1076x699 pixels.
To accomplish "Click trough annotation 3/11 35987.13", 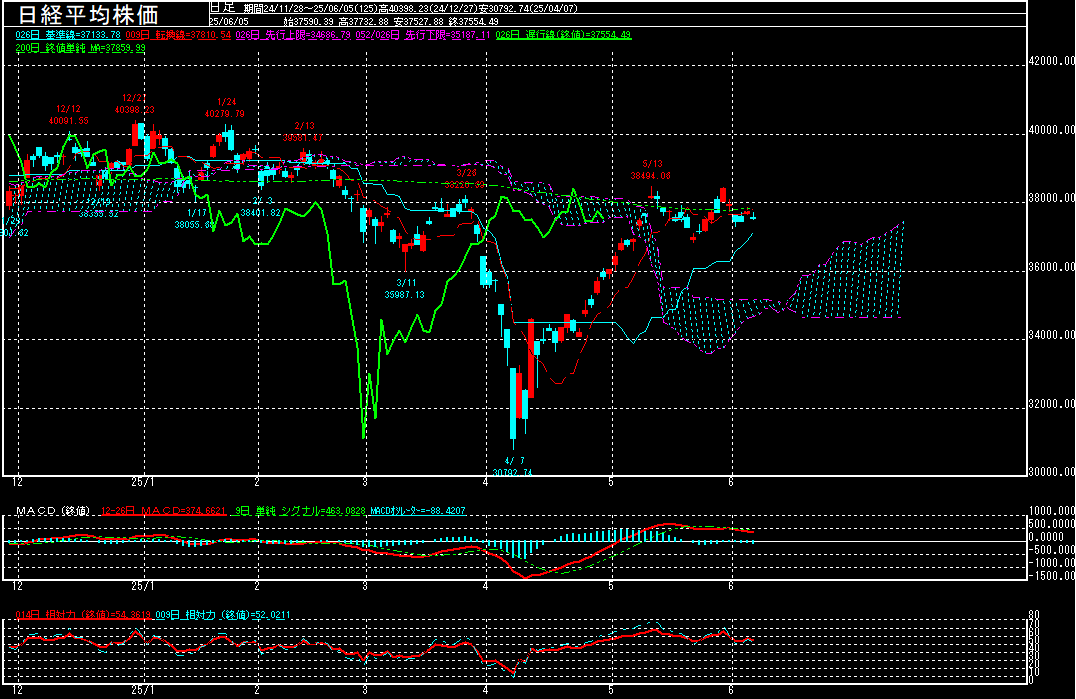I will [x=405, y=289].
